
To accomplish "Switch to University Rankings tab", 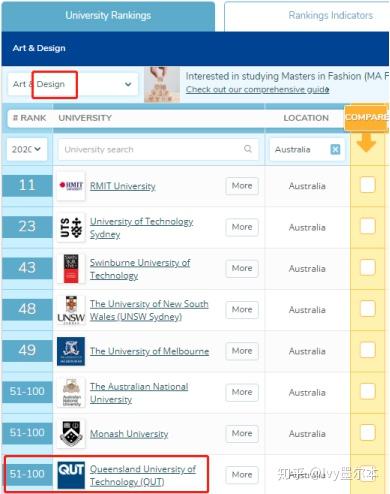I will pyautogui.click(x=108, y=16).
